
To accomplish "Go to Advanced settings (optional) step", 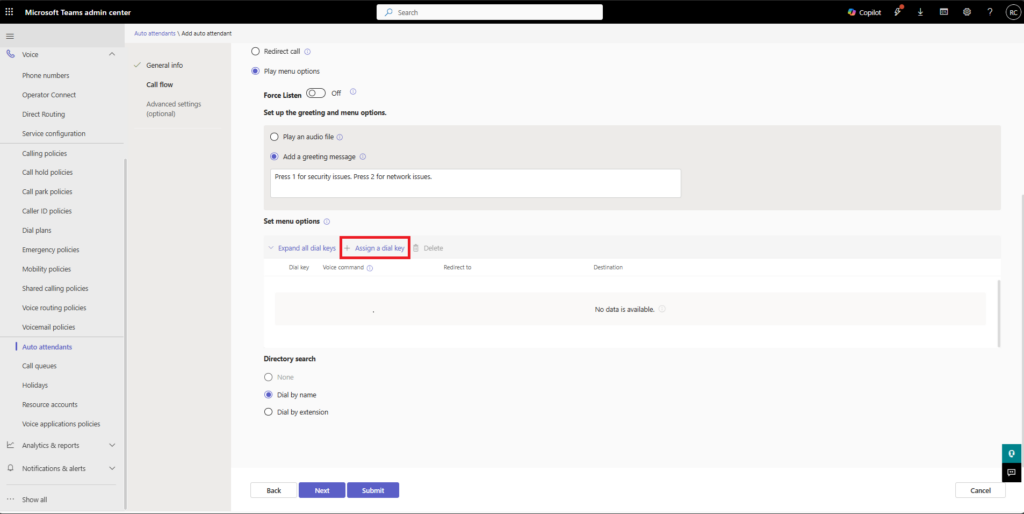I will [x=173, y=108].
